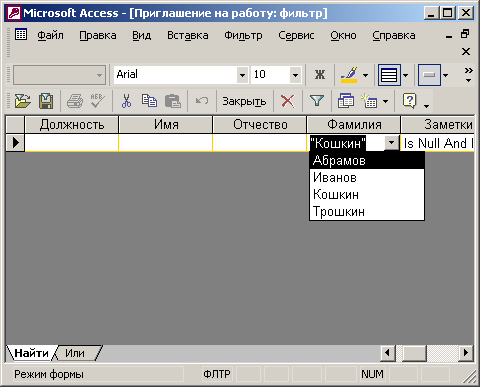Click the fill/back color paint icon

(349, 75)
